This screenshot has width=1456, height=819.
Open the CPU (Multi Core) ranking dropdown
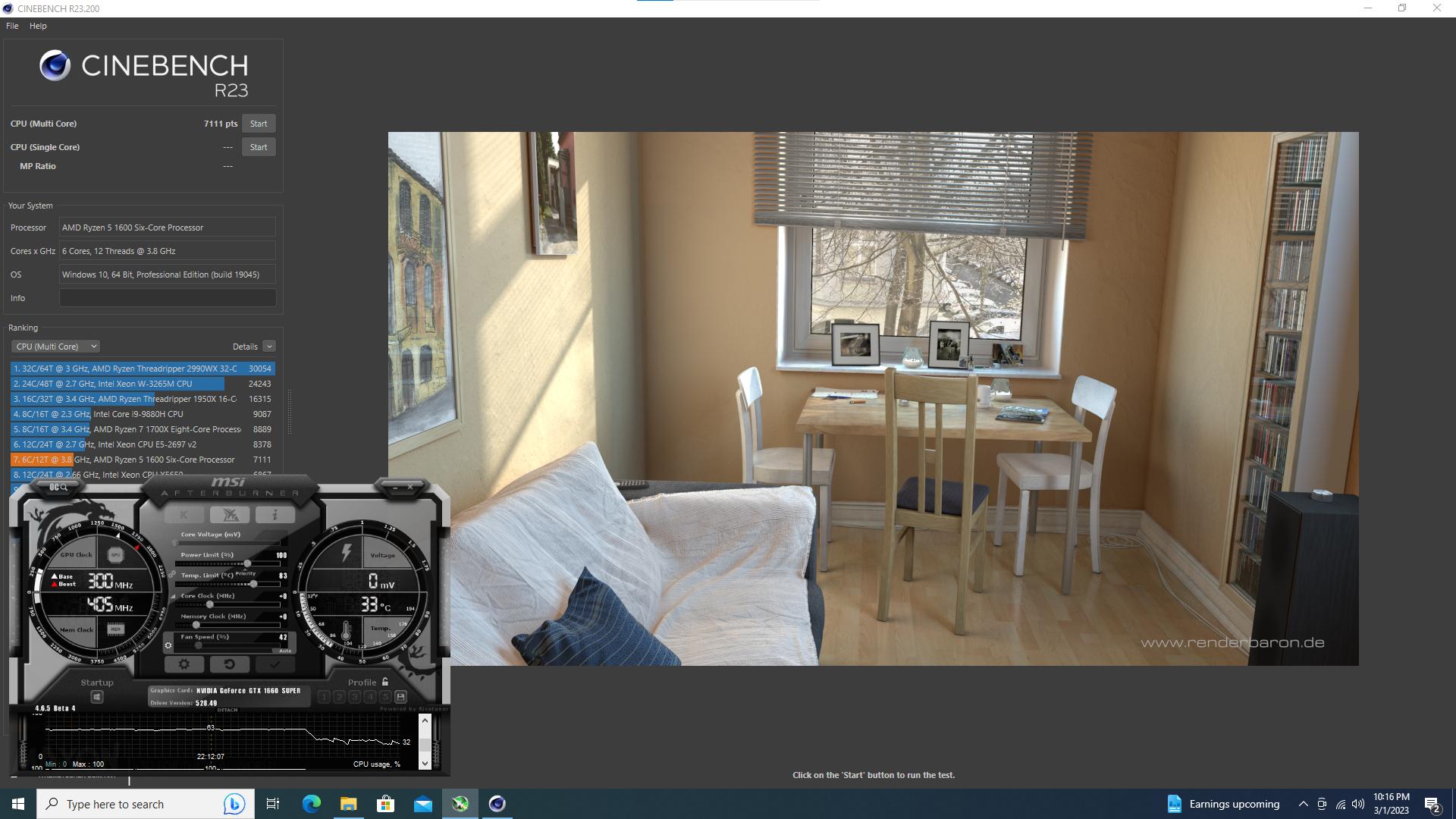point(55,347)
